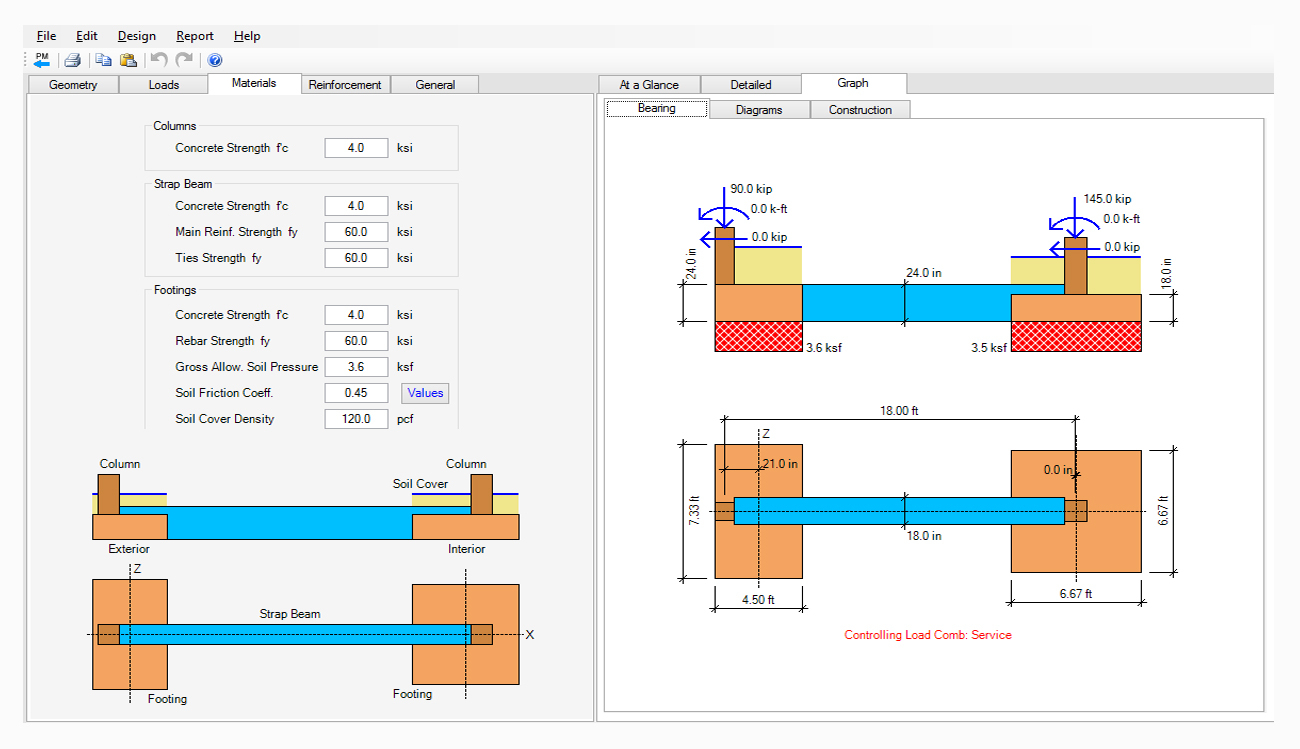The image size is (1300, 749).
Task: Click the Soil Cover Density input field
Action: (356, 419)
